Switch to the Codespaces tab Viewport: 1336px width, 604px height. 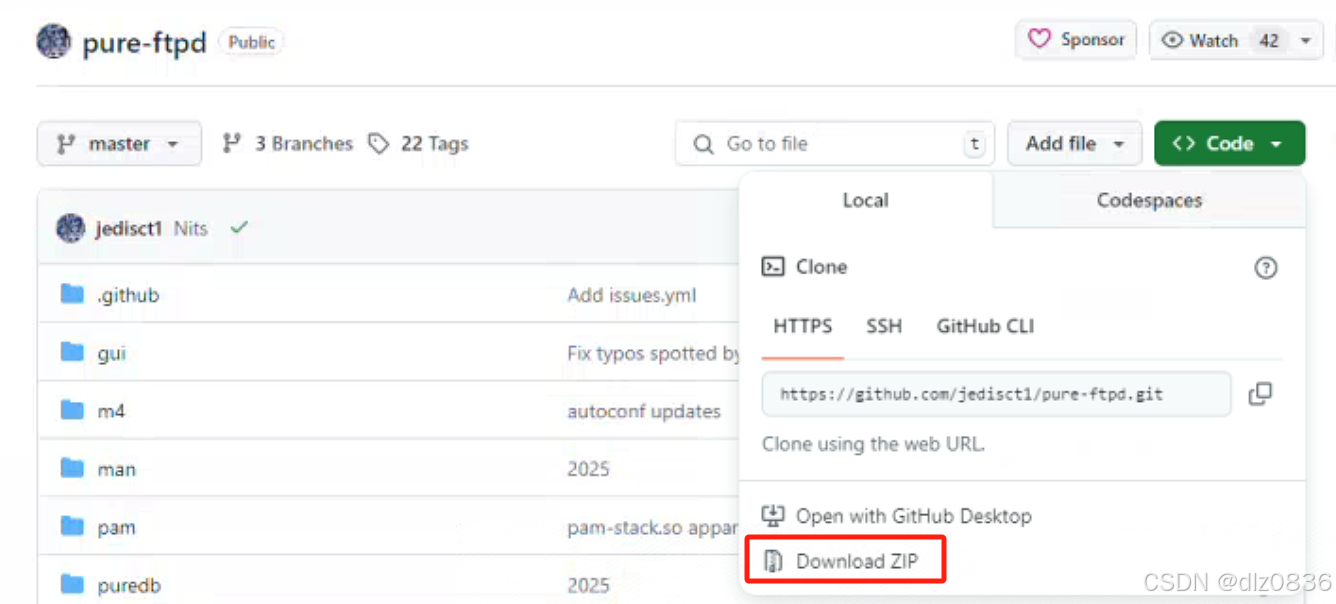point(1149,200)
